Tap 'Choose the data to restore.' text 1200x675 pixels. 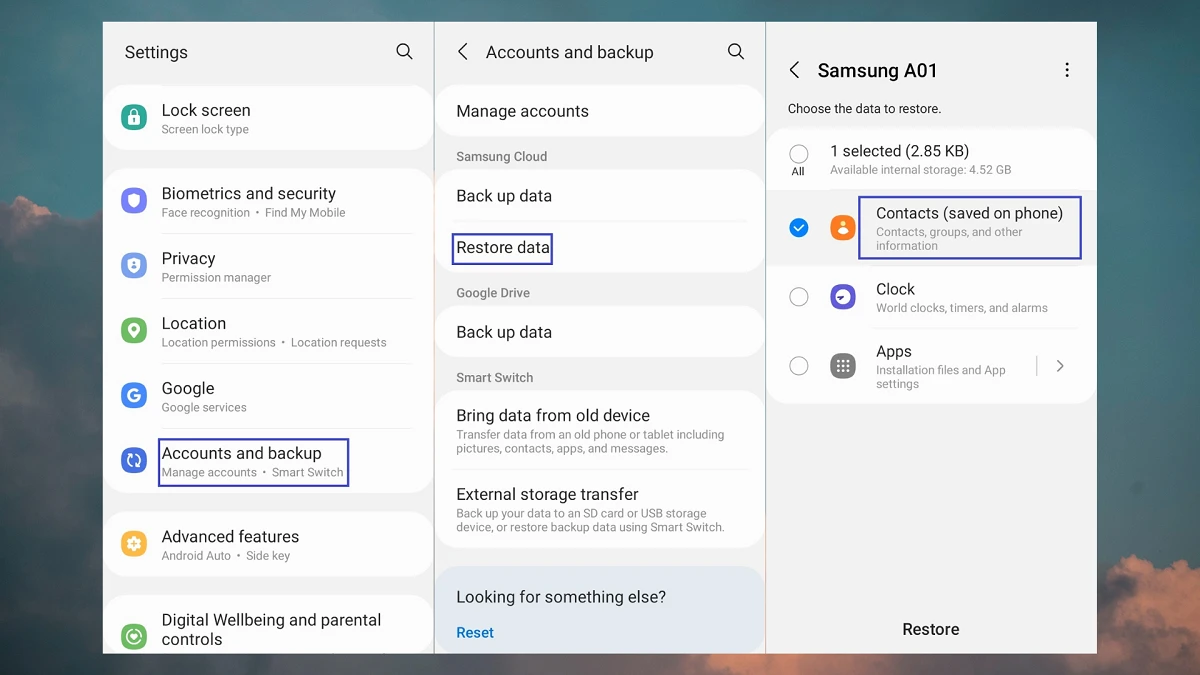point(864,108)
